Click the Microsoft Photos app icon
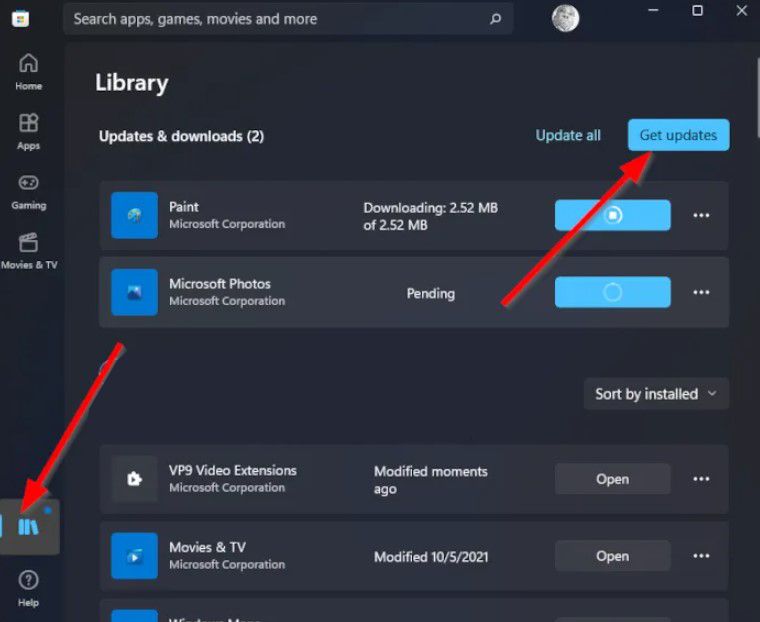This screenshot has height=622, width=760. pos(134,292)
